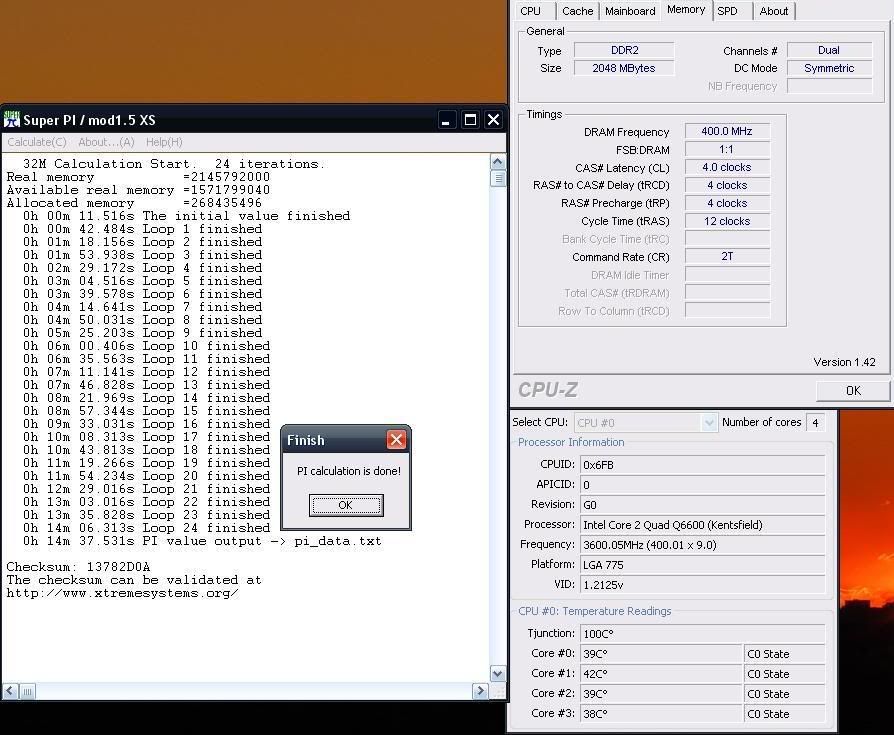Switch to the CPU tab in CPU-Z
The height and width of the screenshot is (735, 894).
pos(531,11)
